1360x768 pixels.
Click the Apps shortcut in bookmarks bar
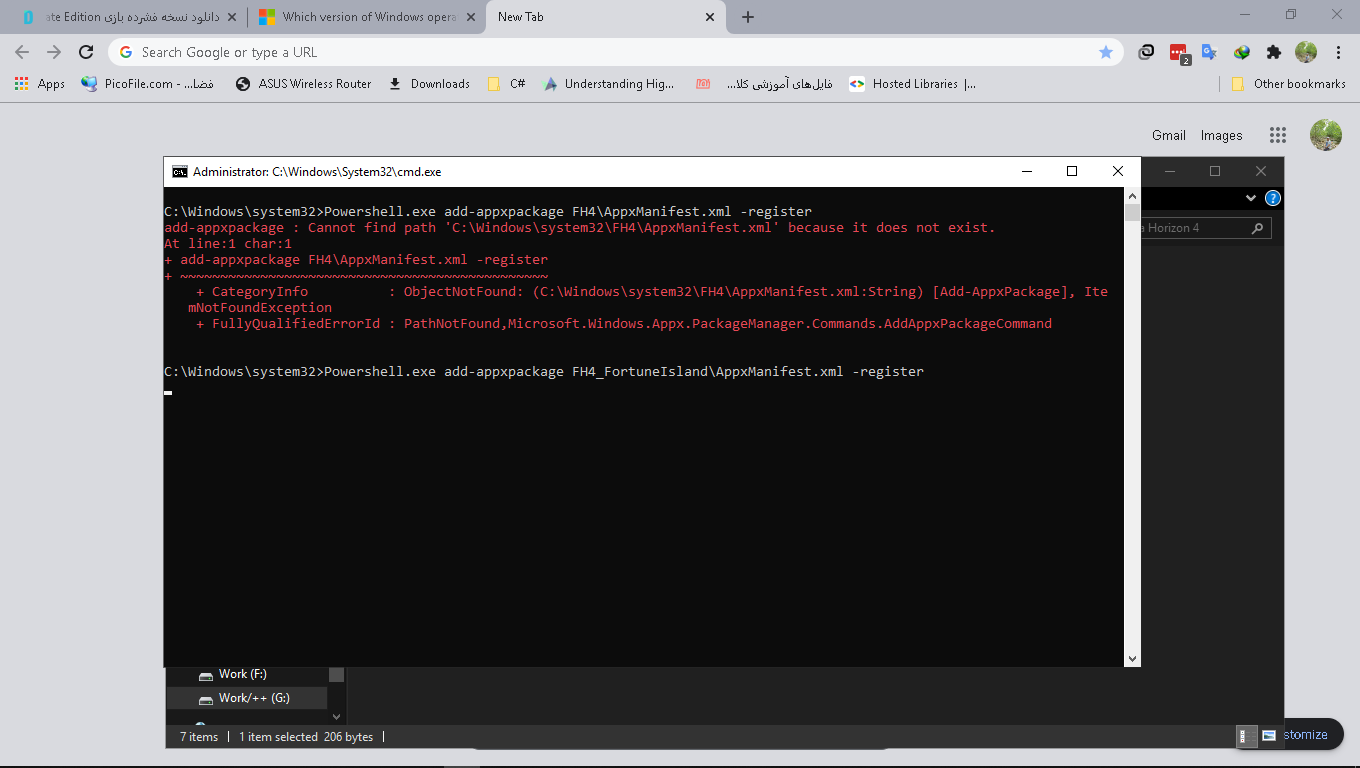(40, 84)
